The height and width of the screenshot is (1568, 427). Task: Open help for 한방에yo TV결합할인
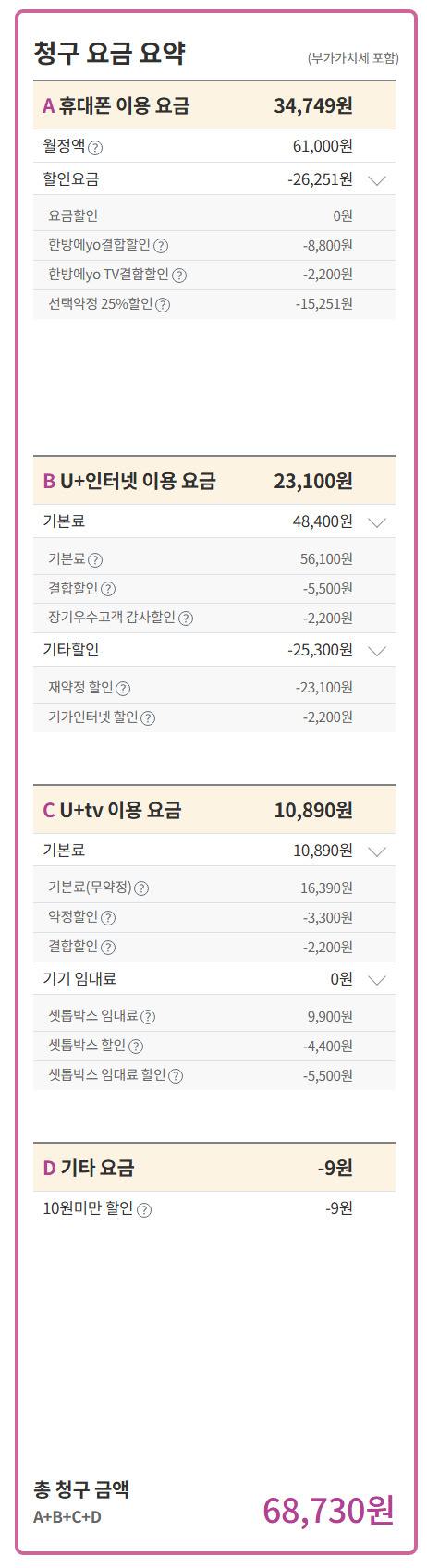179,276
